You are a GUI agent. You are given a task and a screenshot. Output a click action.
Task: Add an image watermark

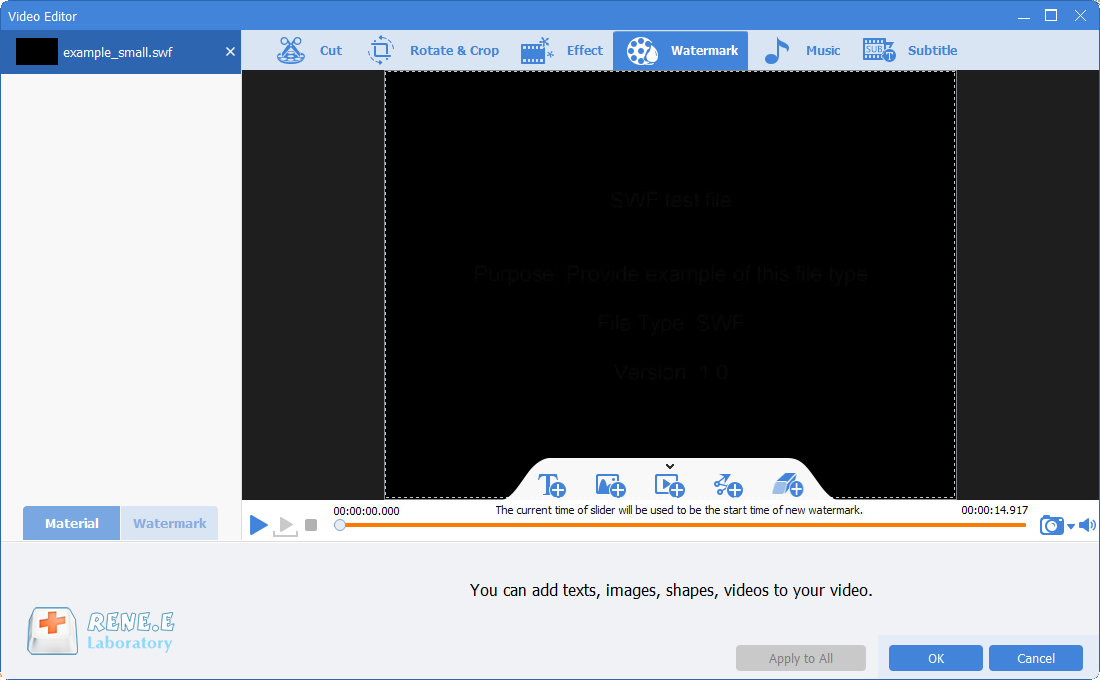point(610,486)
